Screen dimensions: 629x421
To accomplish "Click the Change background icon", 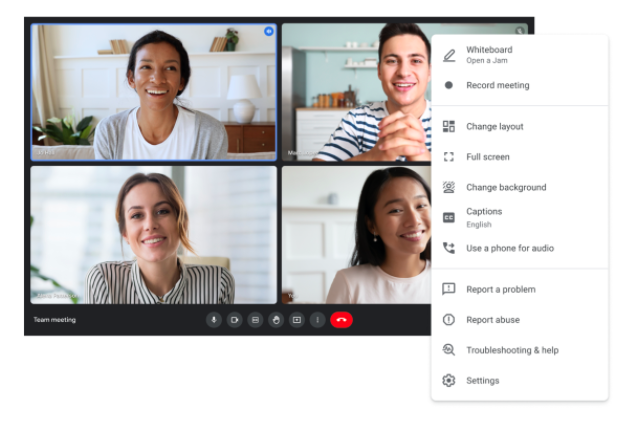I will pos(449,187).
